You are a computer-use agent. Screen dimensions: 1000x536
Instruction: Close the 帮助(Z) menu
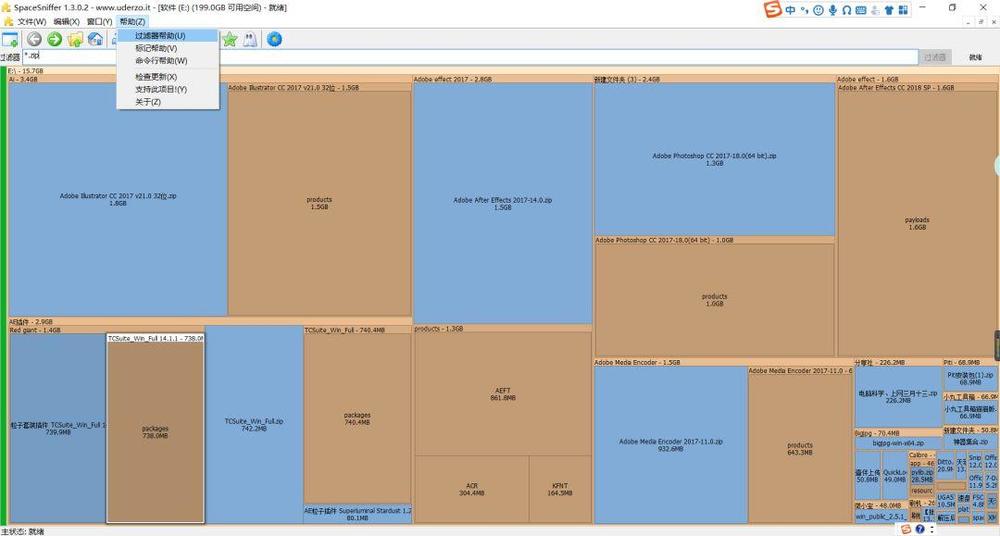pyautogui.click(x=133, y=22)
